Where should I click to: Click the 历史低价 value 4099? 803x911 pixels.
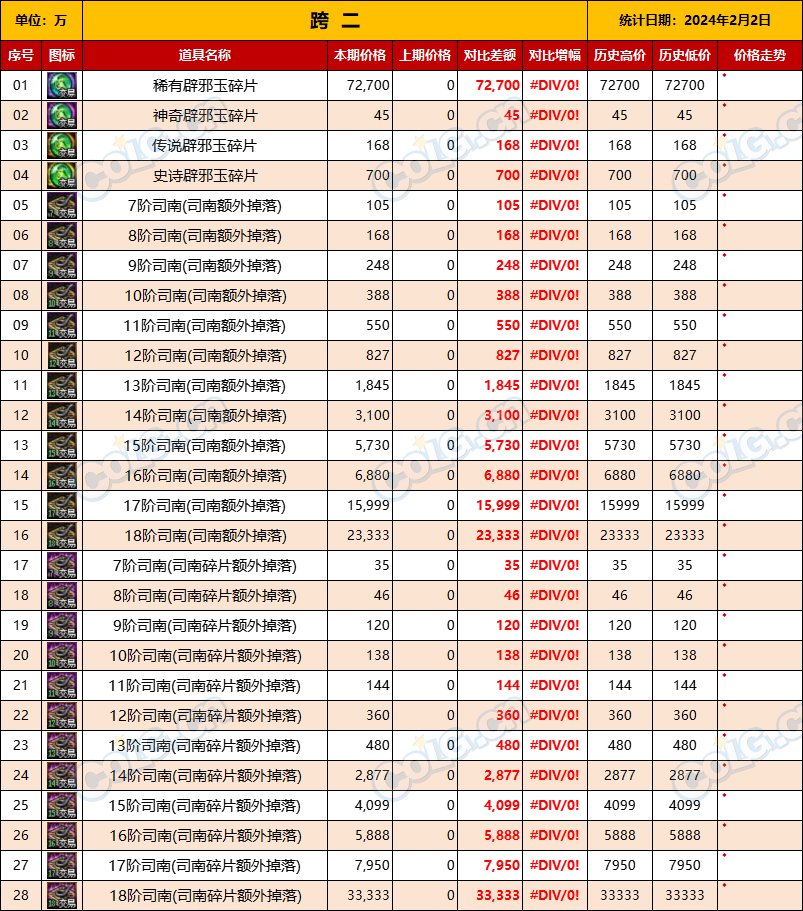coord(684,806)
